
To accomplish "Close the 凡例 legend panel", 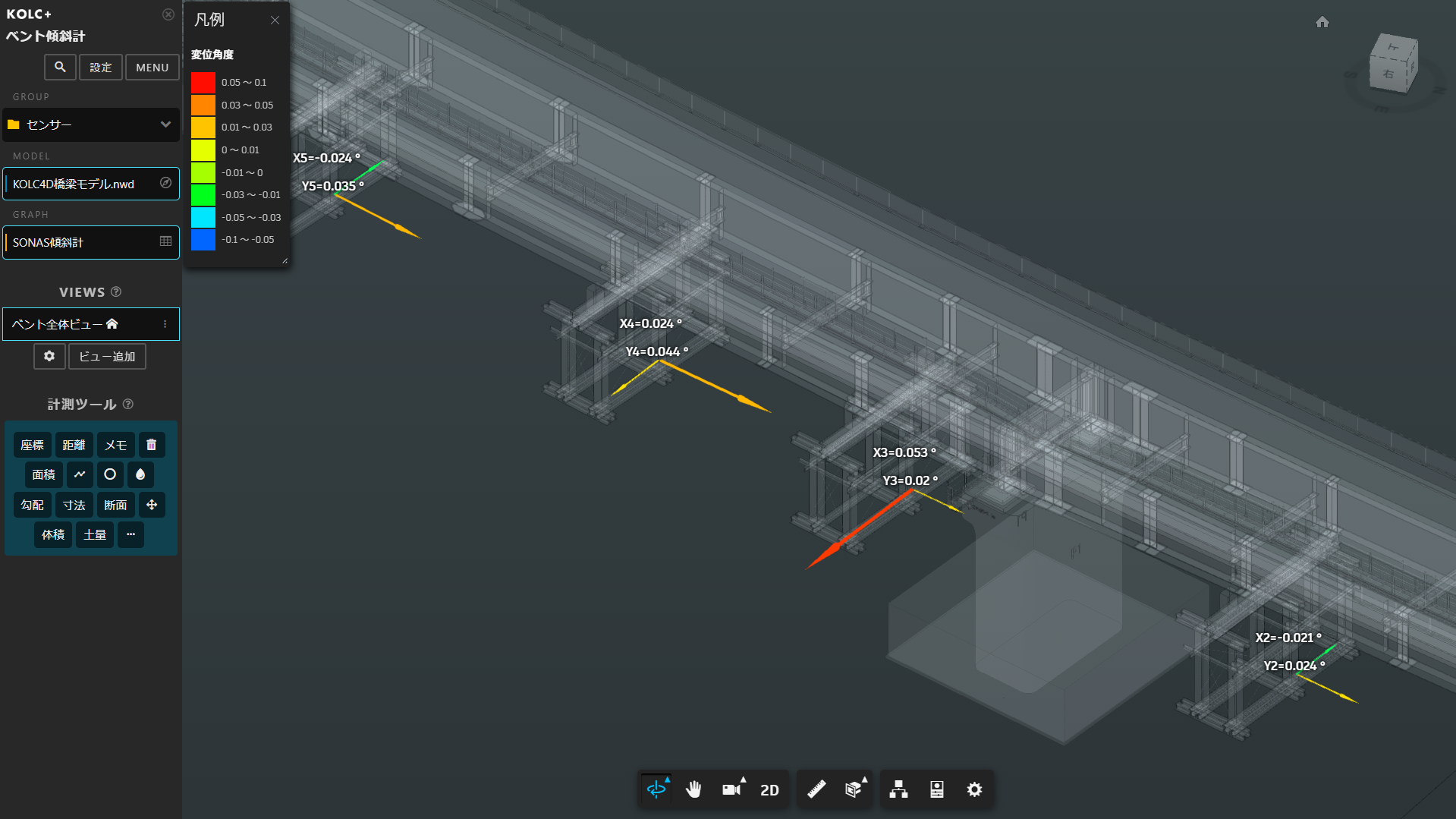I will 275,20.
